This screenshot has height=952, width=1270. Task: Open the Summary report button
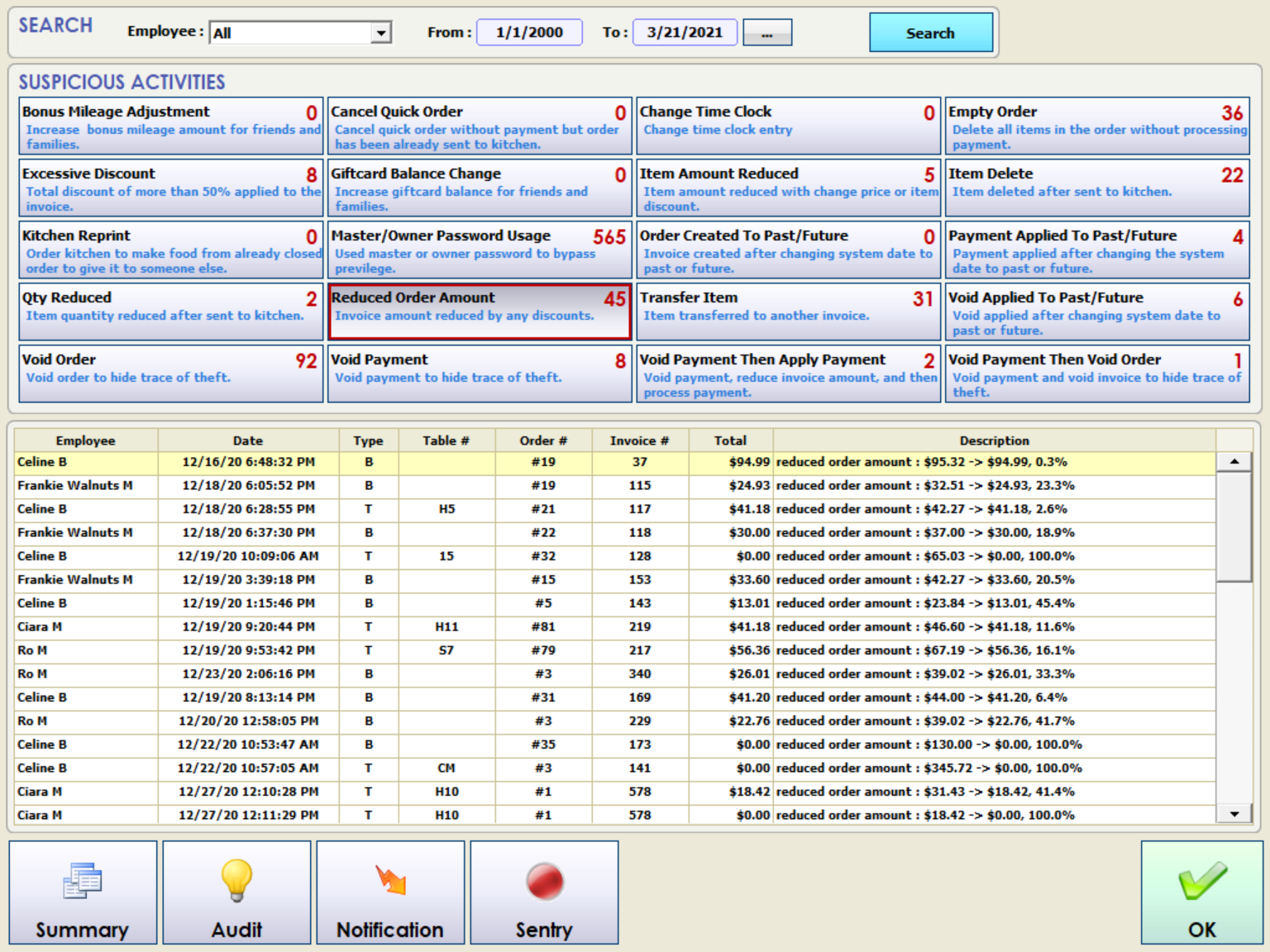(83, 892)
